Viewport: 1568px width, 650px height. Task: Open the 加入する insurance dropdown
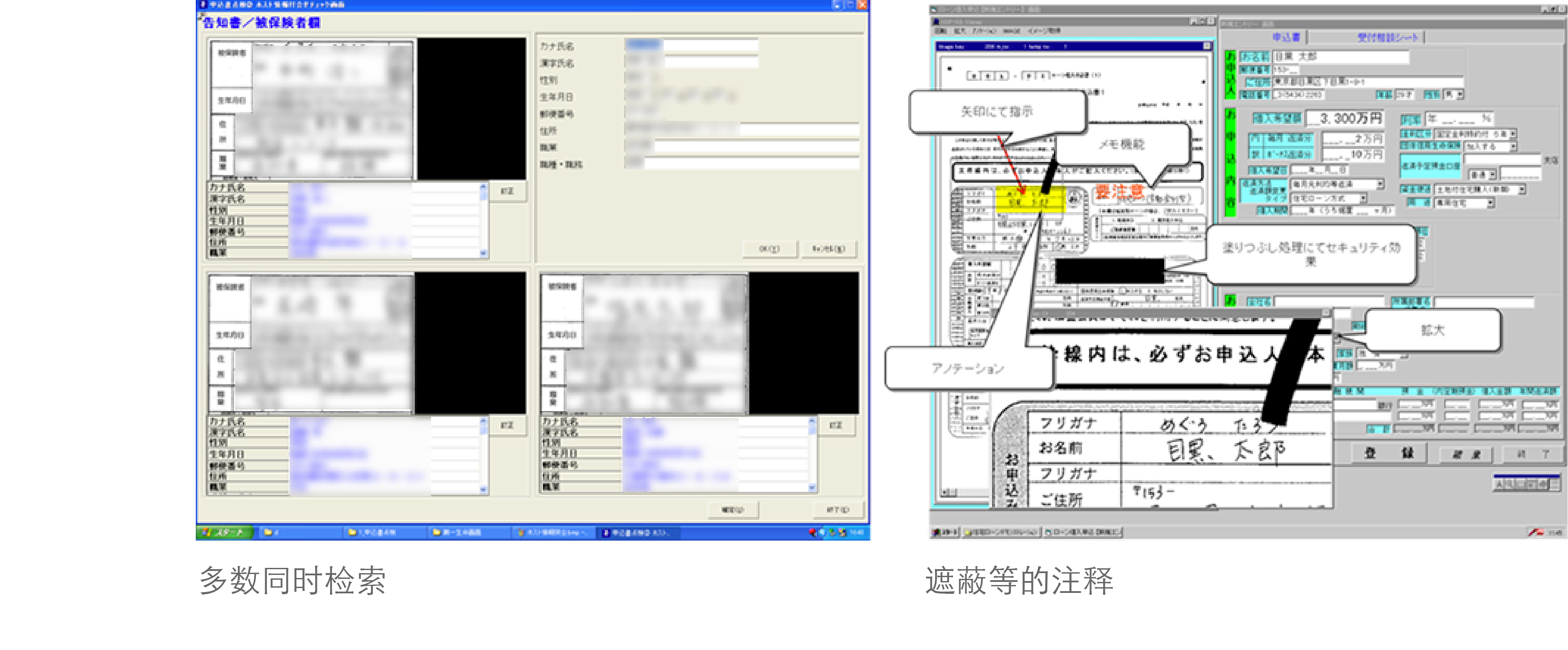[x=1513, y=146]
